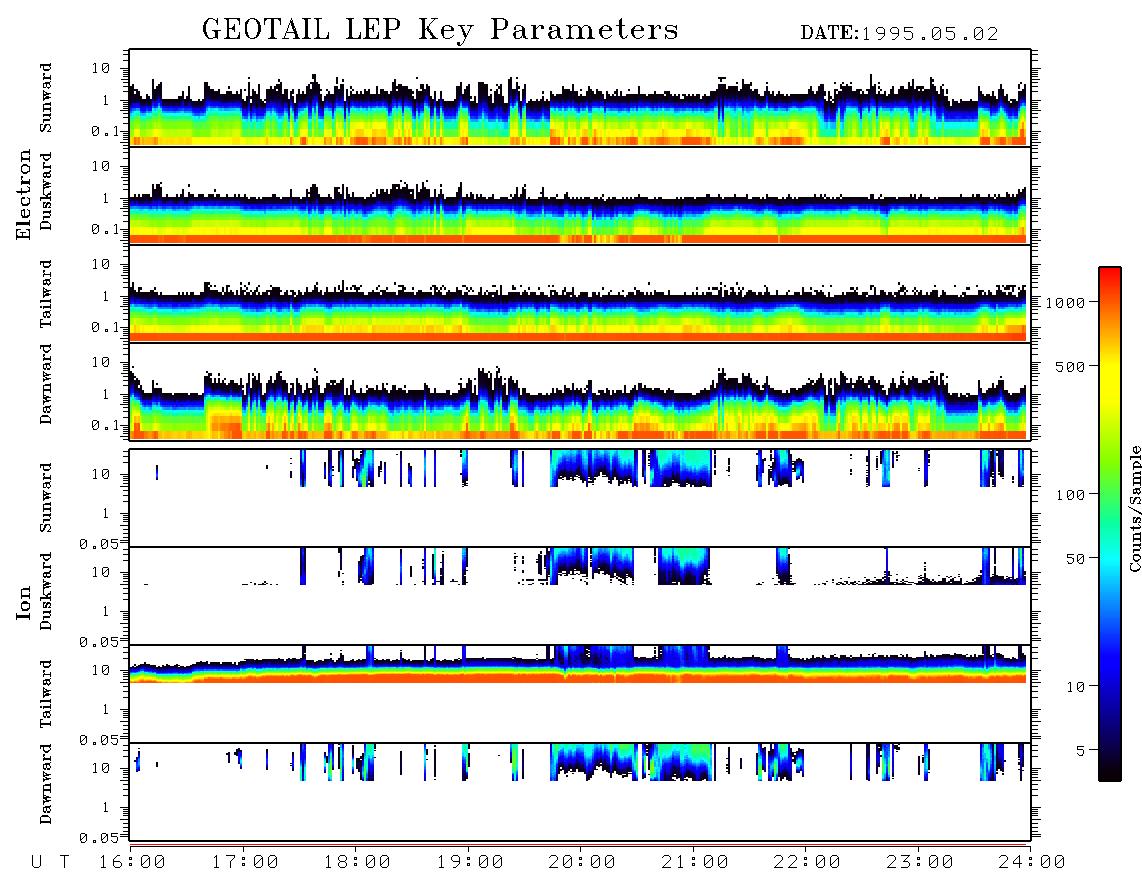Click the 'GEOTAIL LEP Key Parameters' title
The width and height of the screenshot is (1142, 880).
[x=440, y=30]
